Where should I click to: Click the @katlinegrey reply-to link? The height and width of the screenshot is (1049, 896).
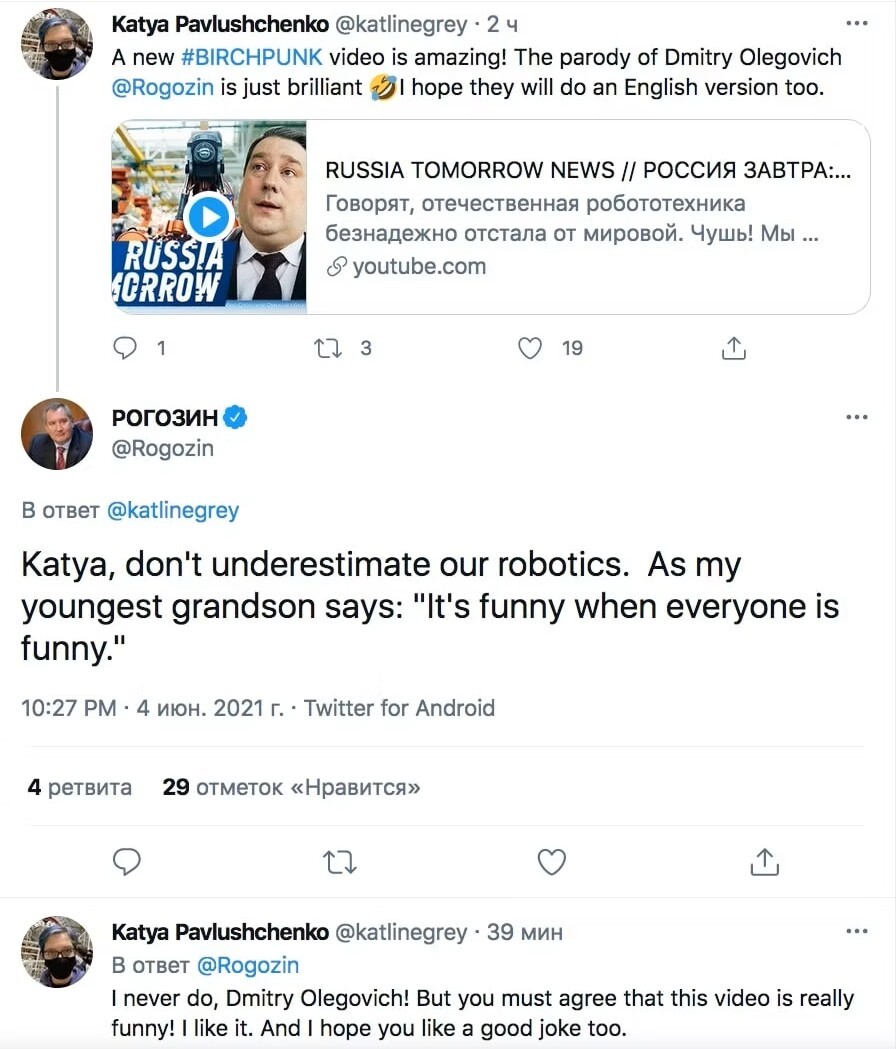click(x=172, y=510)
